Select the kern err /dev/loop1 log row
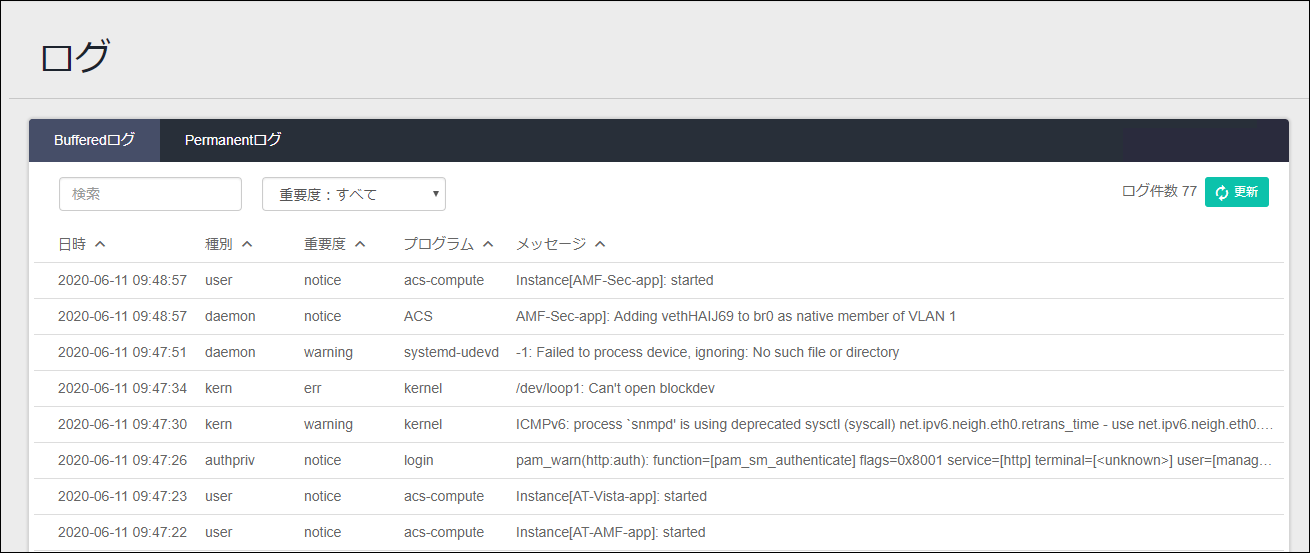Screen dimensions: 1310x553 click(x=658, y=388)
